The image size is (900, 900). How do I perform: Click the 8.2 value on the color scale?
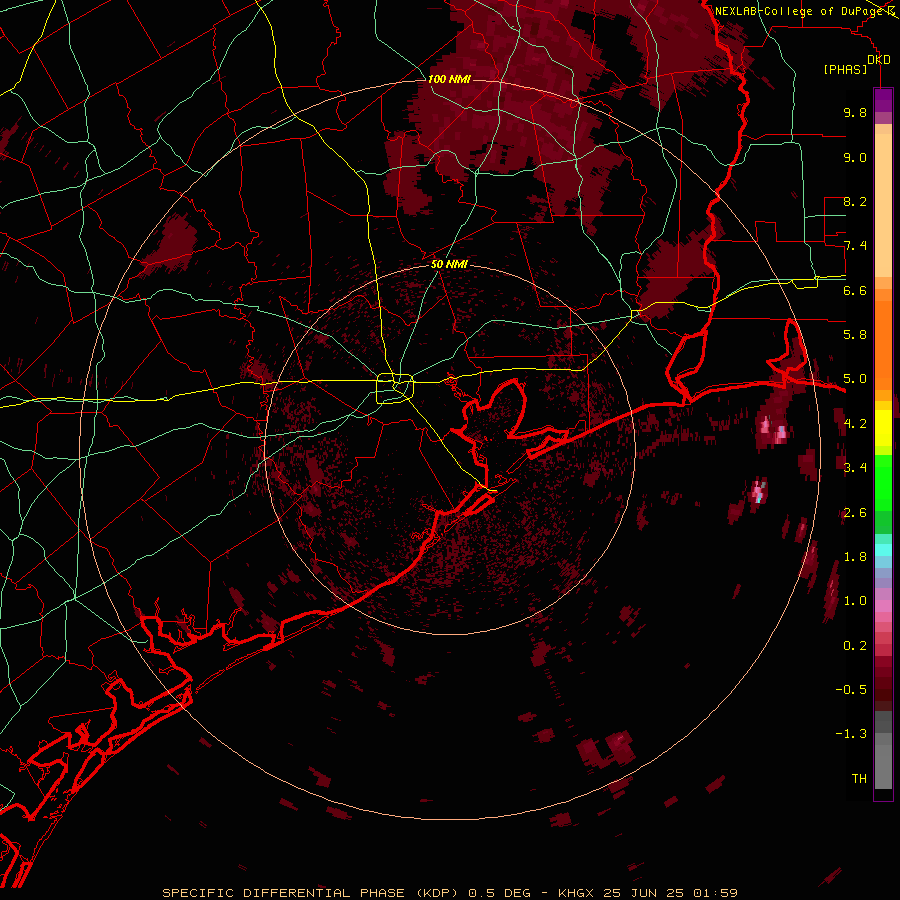click(855, 201)
